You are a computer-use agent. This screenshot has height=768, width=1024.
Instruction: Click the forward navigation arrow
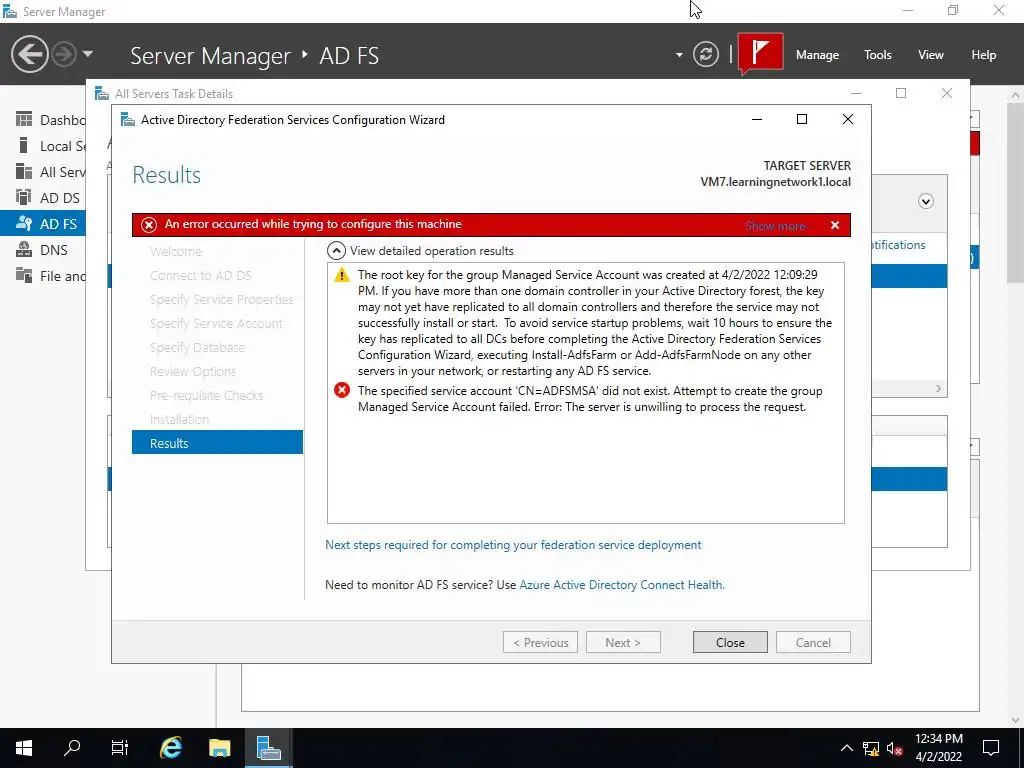point(64,54)
